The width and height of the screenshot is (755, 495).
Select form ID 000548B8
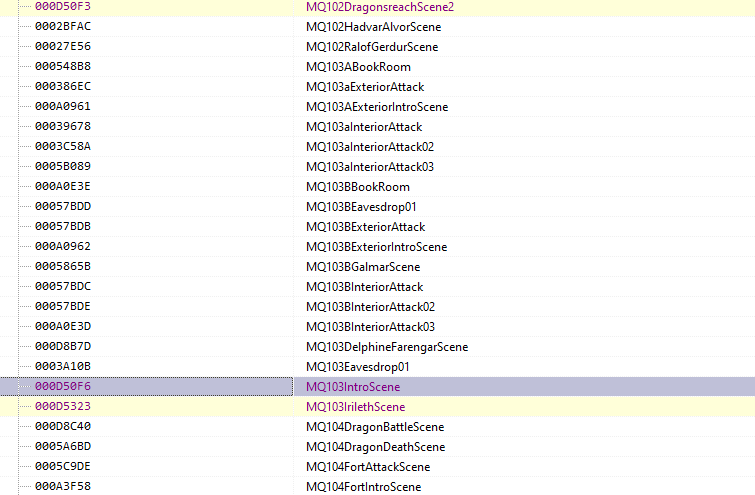[x=63, y=66]
